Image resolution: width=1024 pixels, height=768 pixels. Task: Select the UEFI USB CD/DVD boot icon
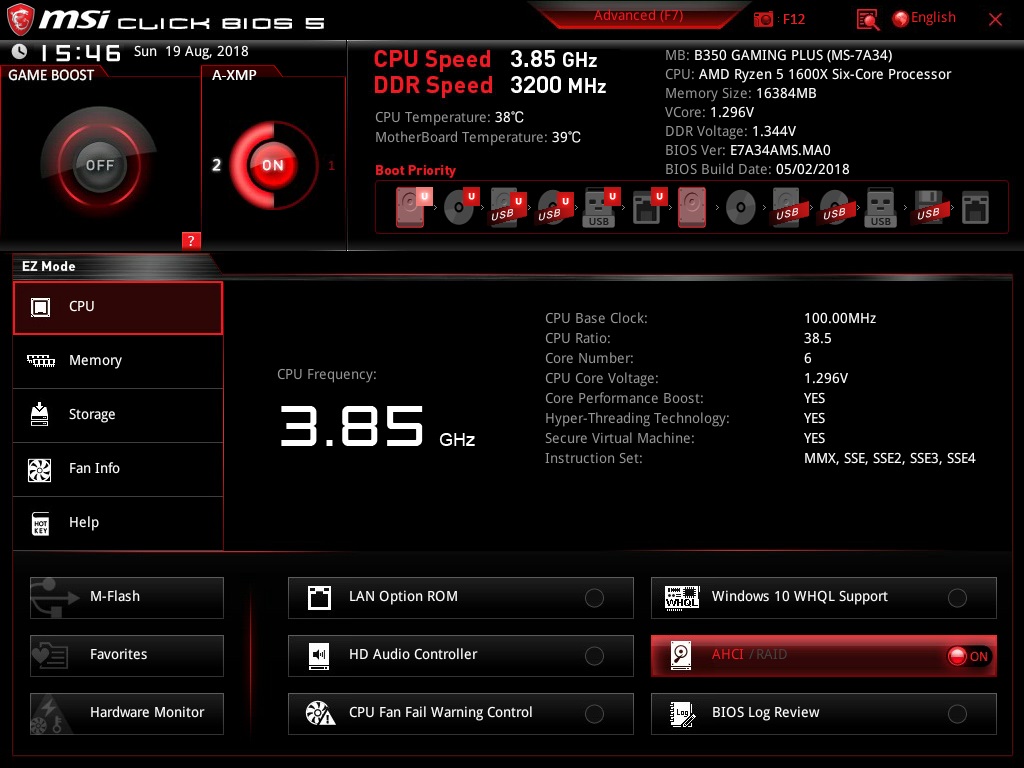click(x=554, y=208)
